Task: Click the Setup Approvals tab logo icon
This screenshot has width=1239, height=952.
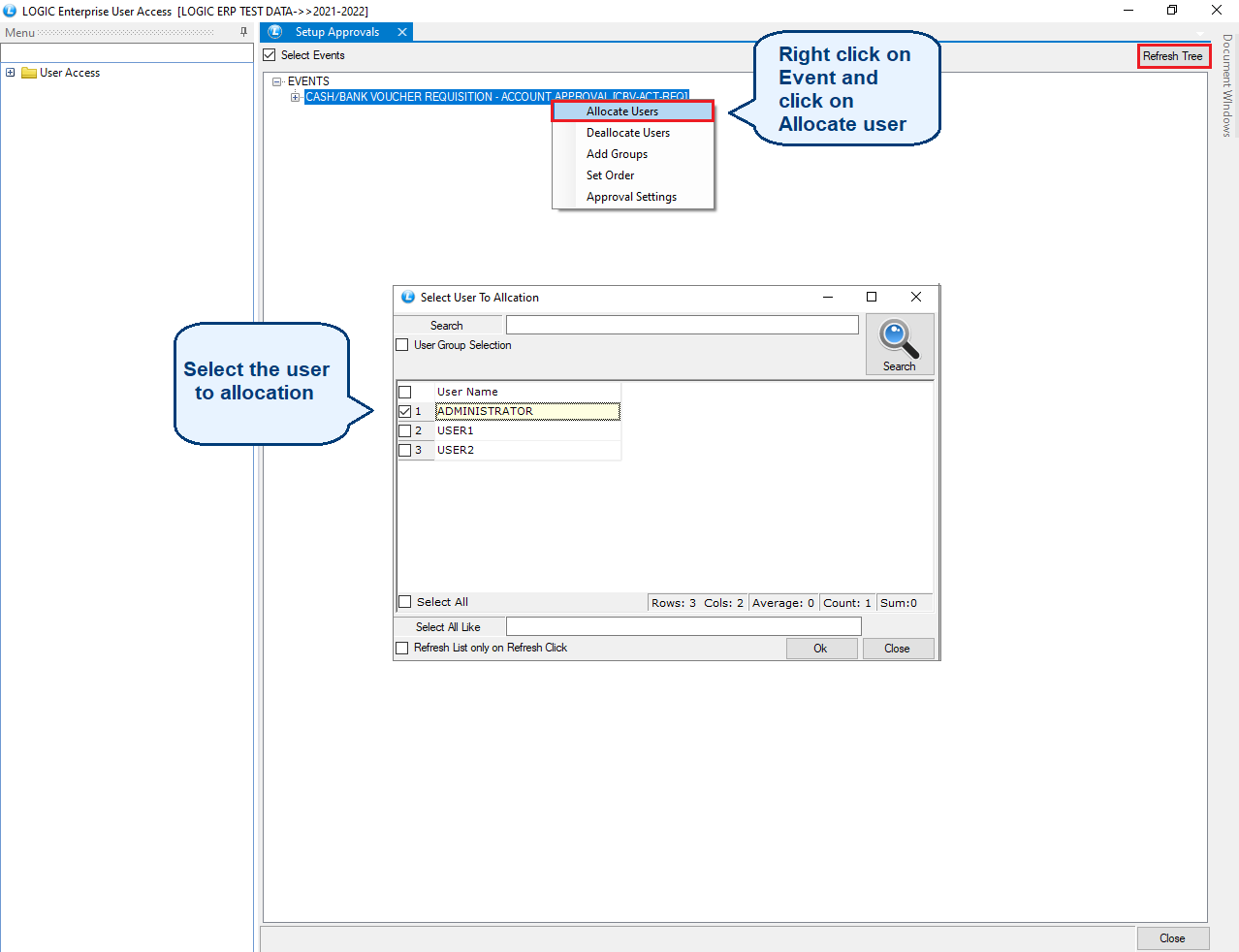Action: [275, 32]
